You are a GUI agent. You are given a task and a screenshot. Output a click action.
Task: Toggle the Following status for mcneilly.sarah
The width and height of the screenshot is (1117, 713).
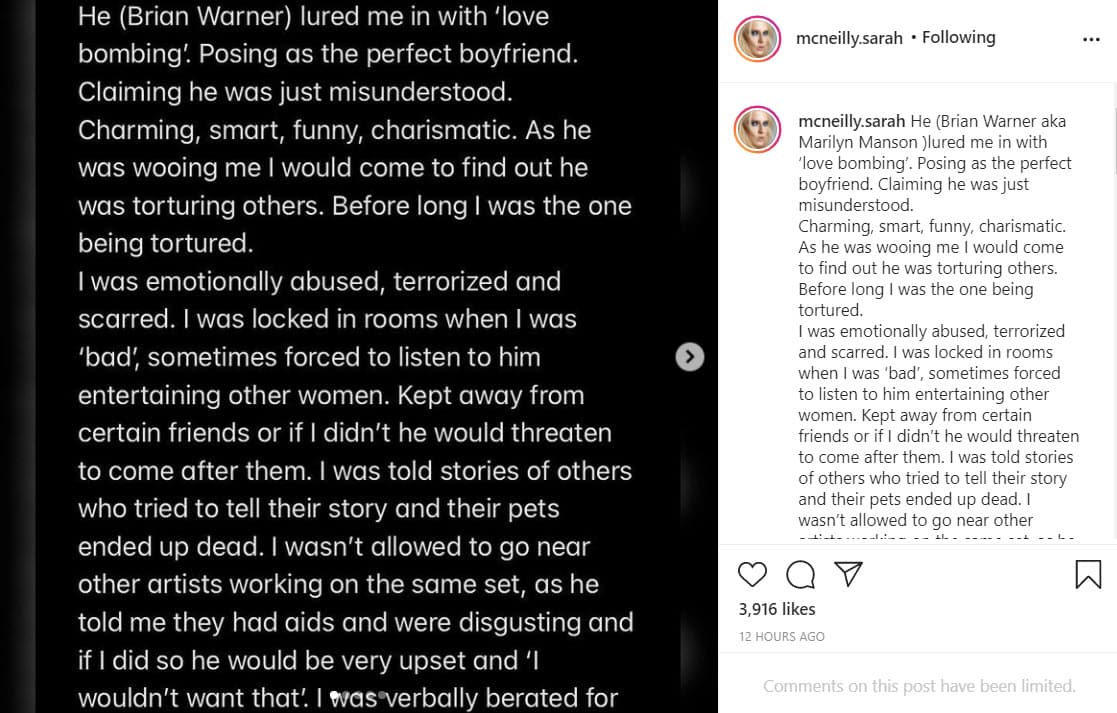(x=958, y=37)
